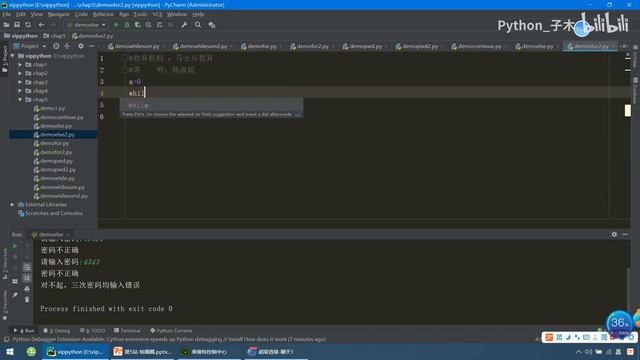Viewport: 640px width, 360px height.
Task: Clear Run output with trash icon
Action: 27,300
